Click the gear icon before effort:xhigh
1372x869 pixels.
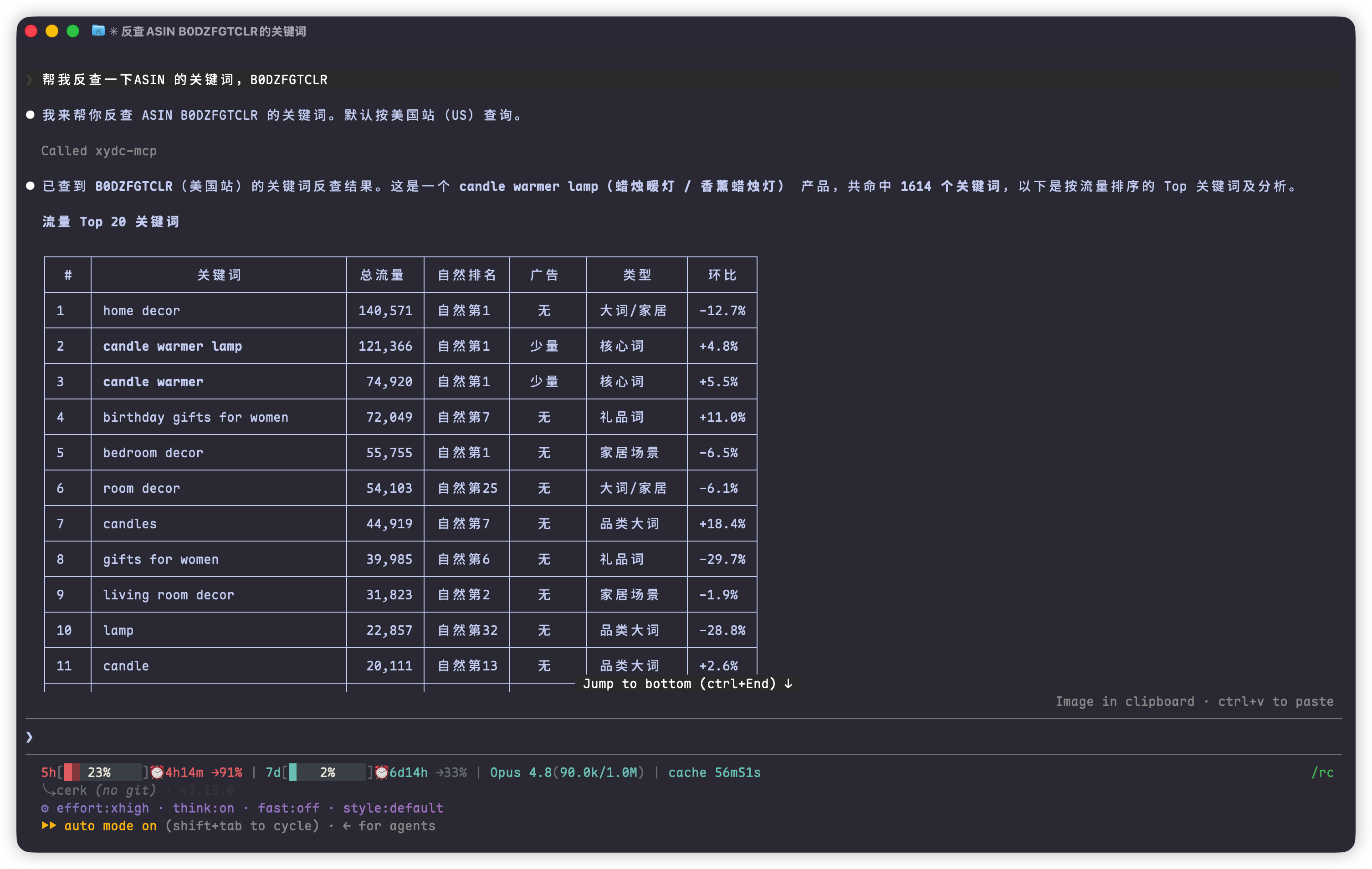[x=45, y=808]
